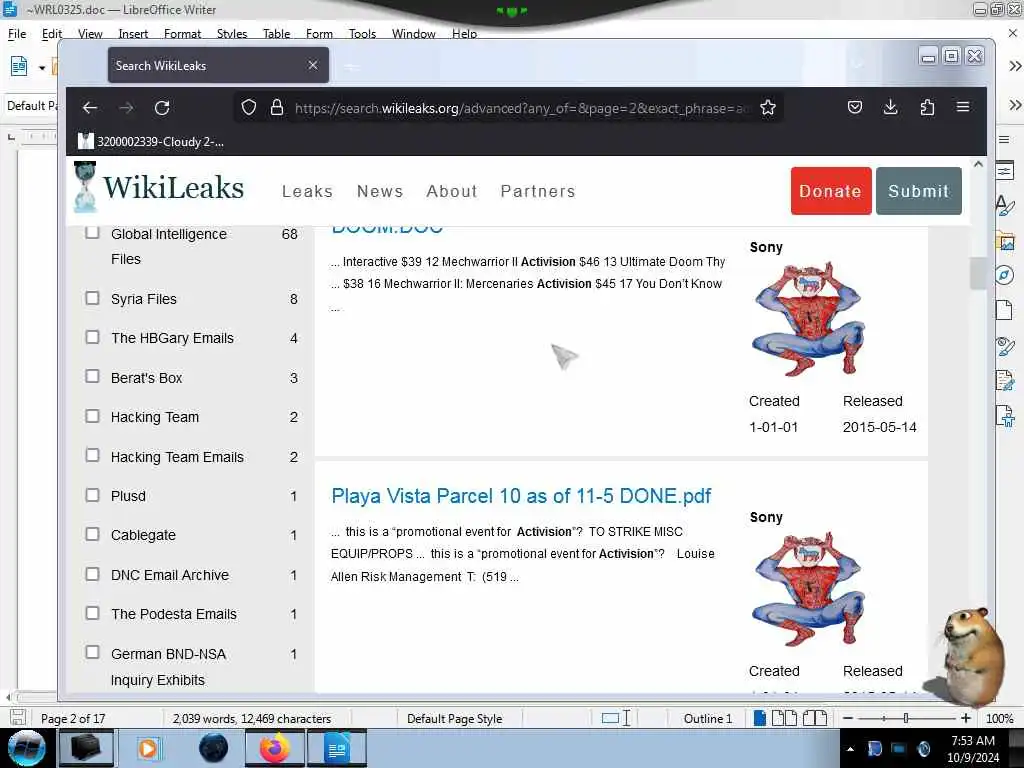The height and width of the screenshot is (768, 1024).
Task: Open Firefox hamburger application menu
Action: 963,106
